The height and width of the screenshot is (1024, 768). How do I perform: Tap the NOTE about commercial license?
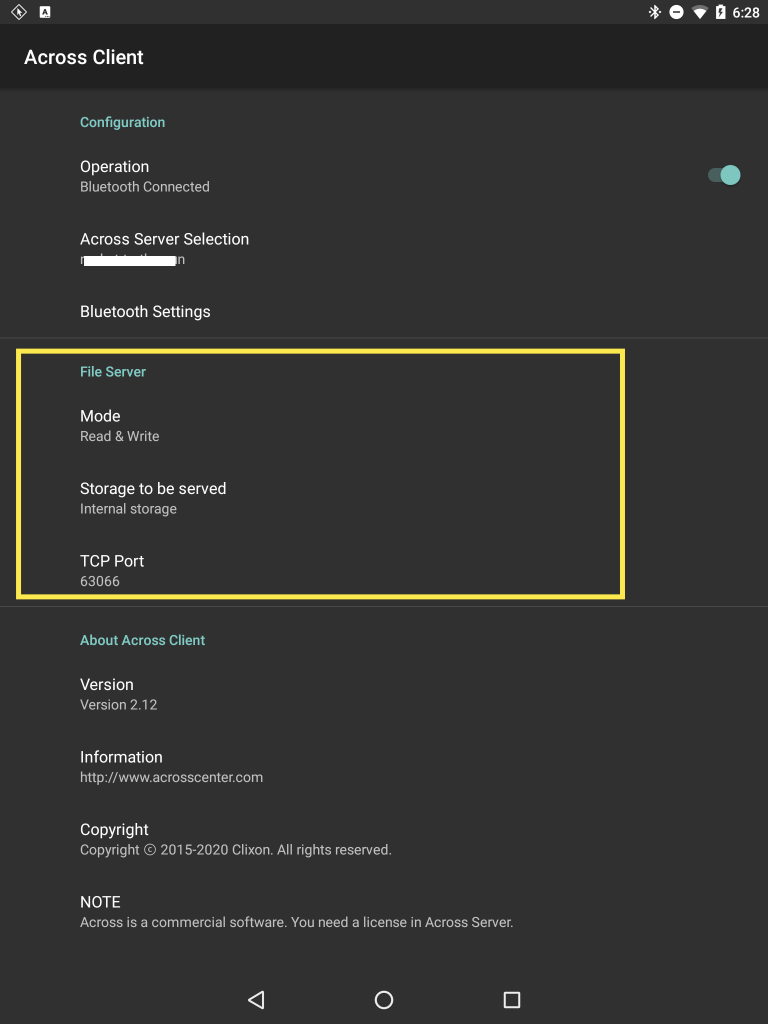pos(384,911)
